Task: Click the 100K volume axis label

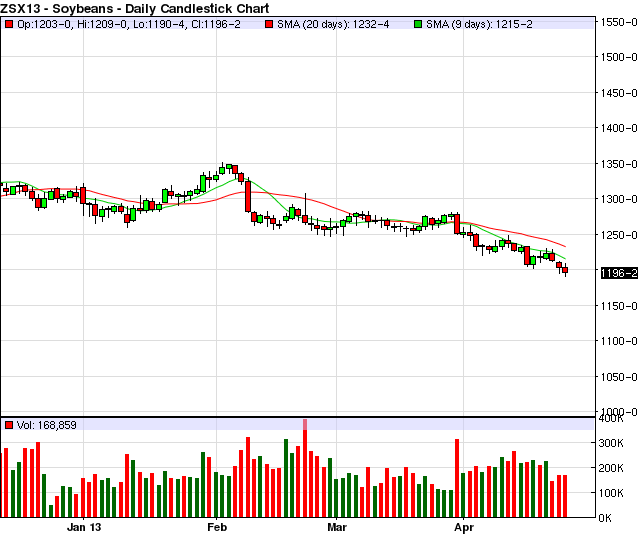Action: tap(611, 493)
